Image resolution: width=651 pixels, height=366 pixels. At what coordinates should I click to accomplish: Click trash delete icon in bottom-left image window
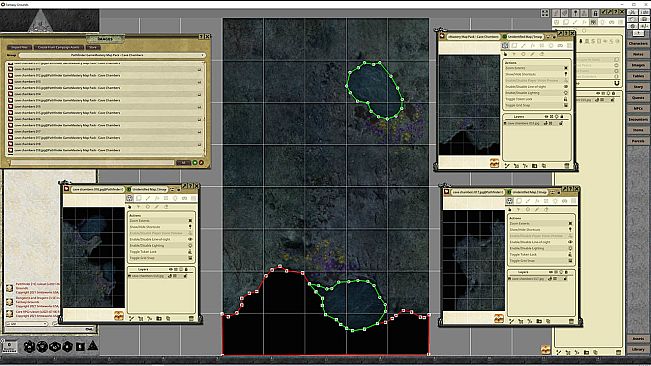click(191, 318)
